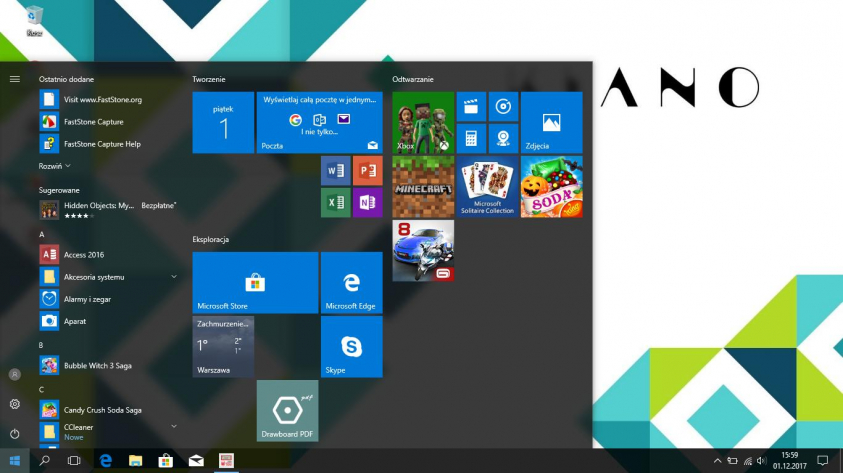The width and height of the screenshot is (843, 473).
Task: Open the Skype tile
Action: pos(351,347)
